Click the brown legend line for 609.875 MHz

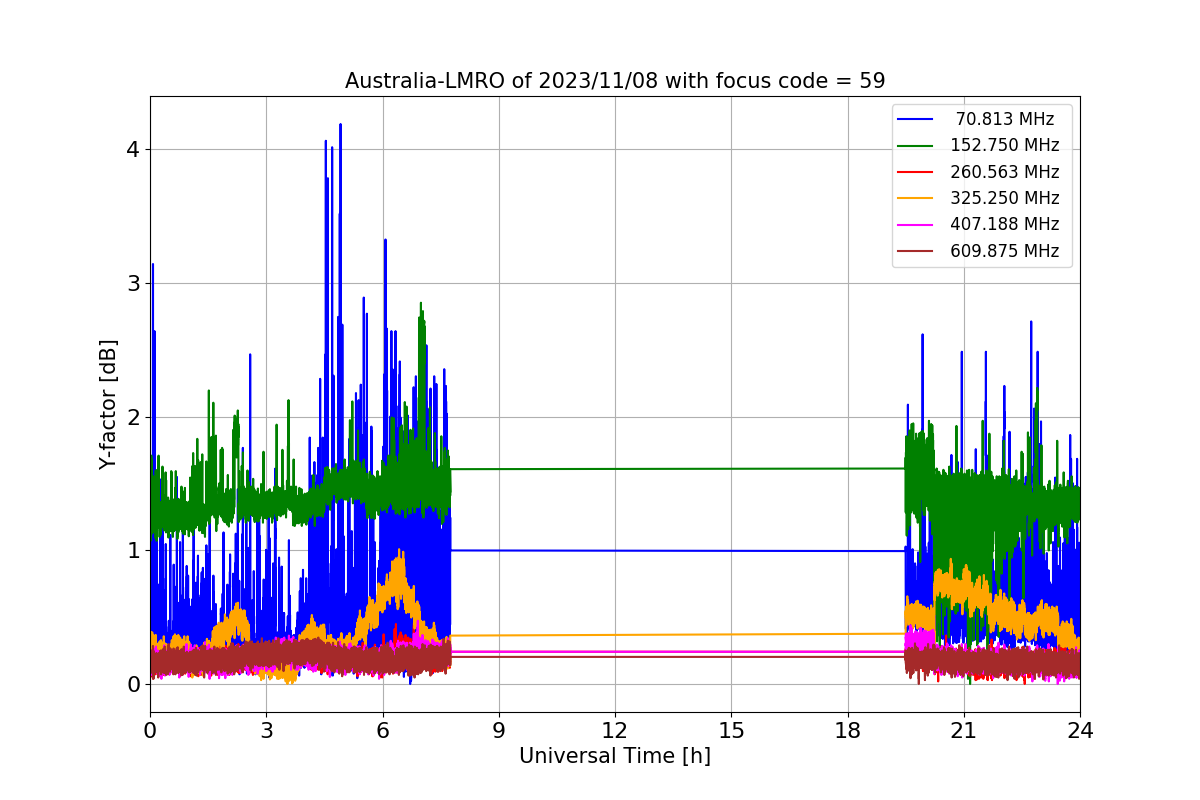click(917, 251)
